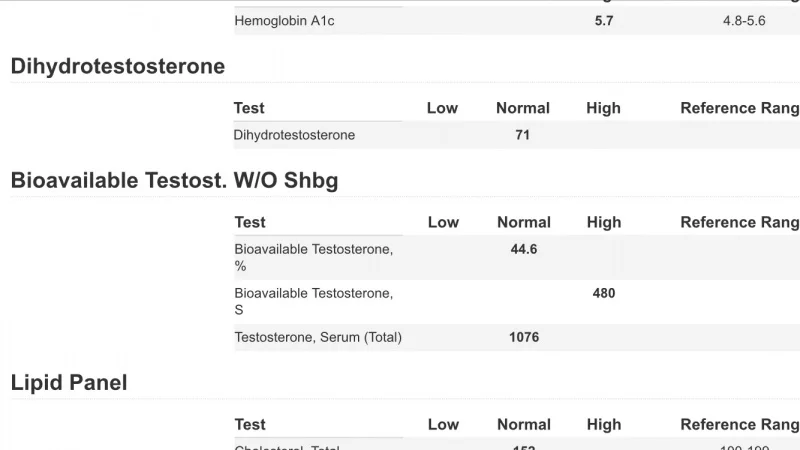Click the Test column header in Lipid Panel
The width and height of the screenshot is (800, 450).
pos(250,424)
